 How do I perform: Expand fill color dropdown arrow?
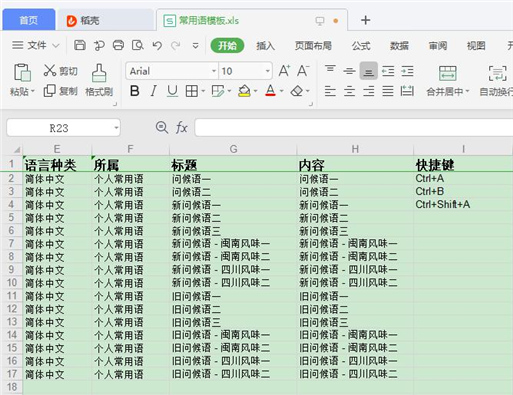tap(256, 91)
